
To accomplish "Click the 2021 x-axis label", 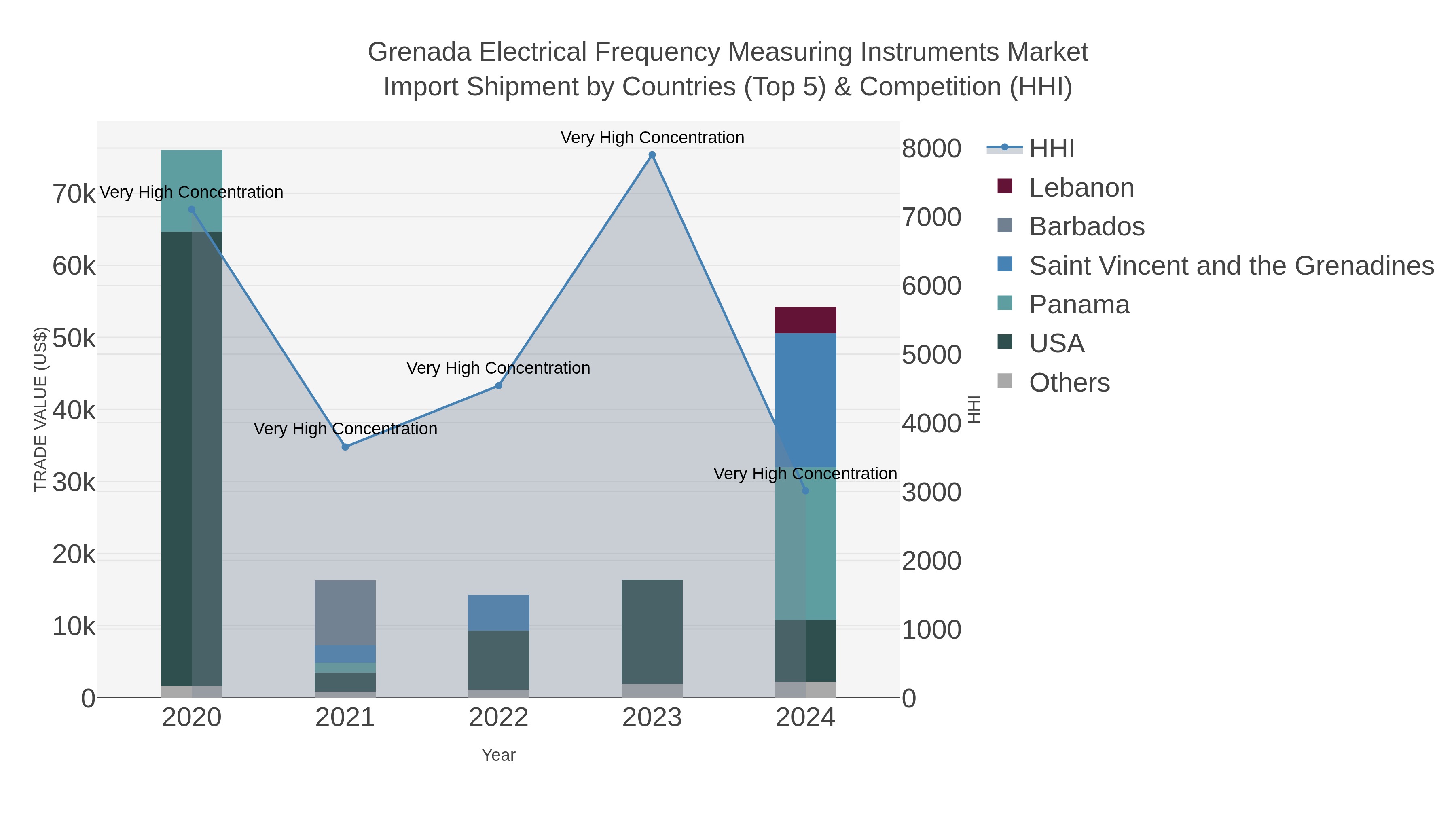I will point(345,718).
